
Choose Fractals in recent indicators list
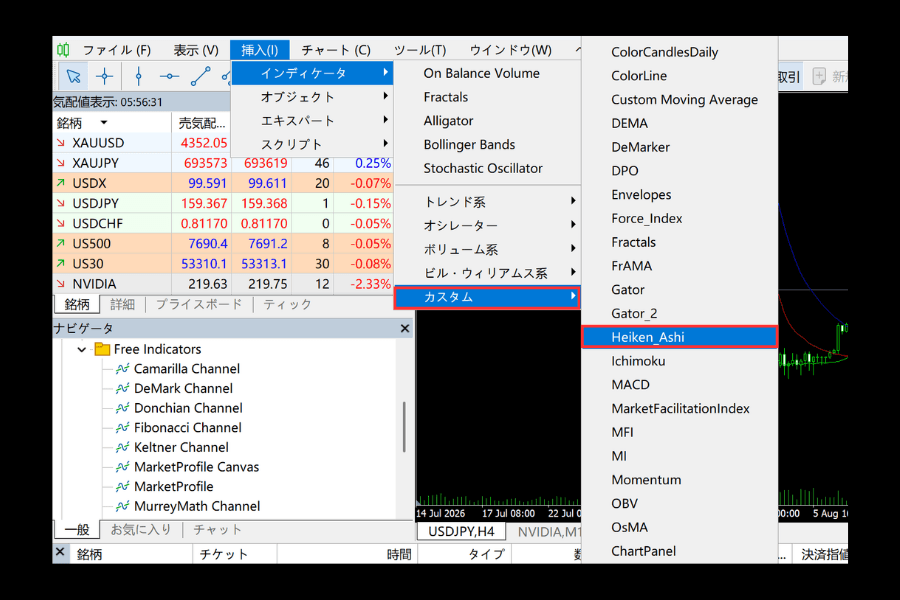[x=488, y=97]
